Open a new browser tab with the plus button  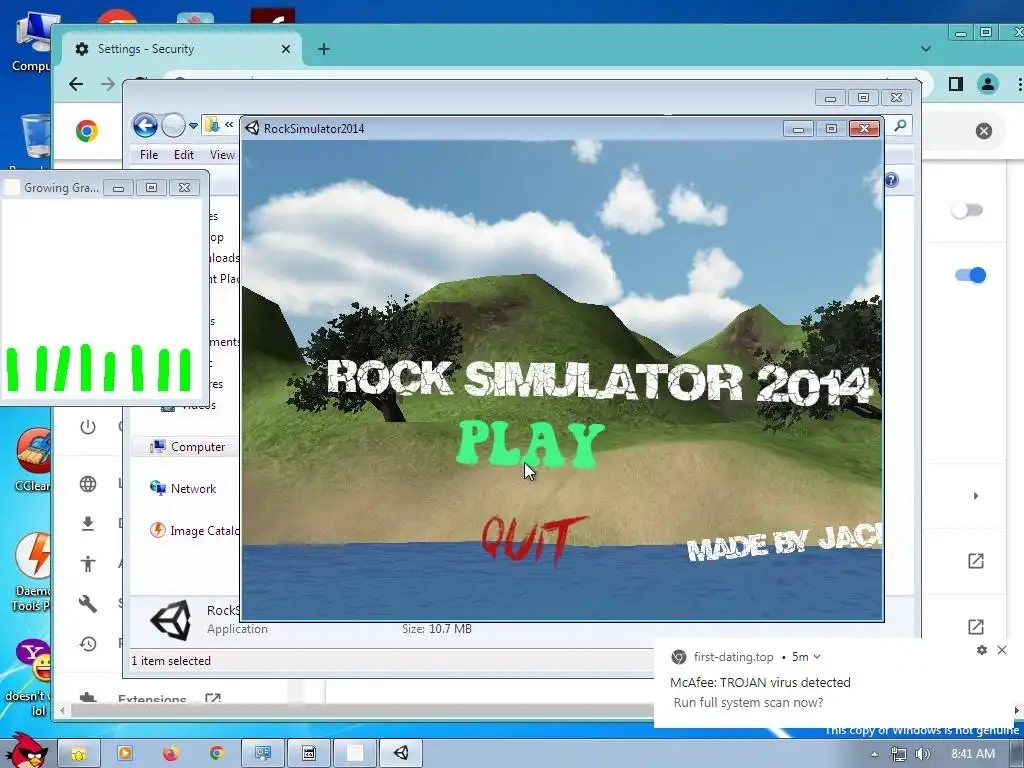324,49
